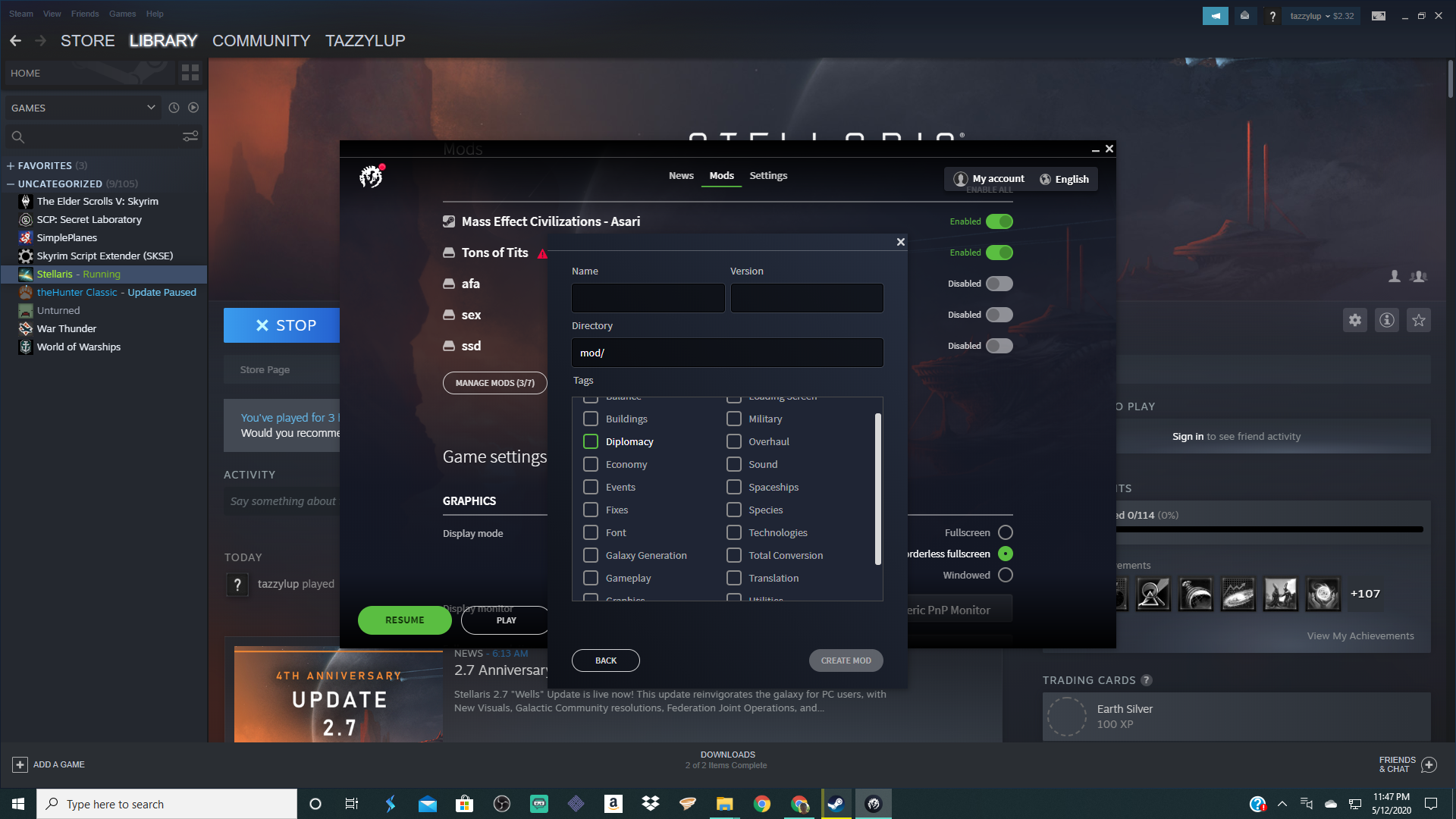Click the Back button in mod dialog
Screen dimensions: 1456x819
(606, 661)
